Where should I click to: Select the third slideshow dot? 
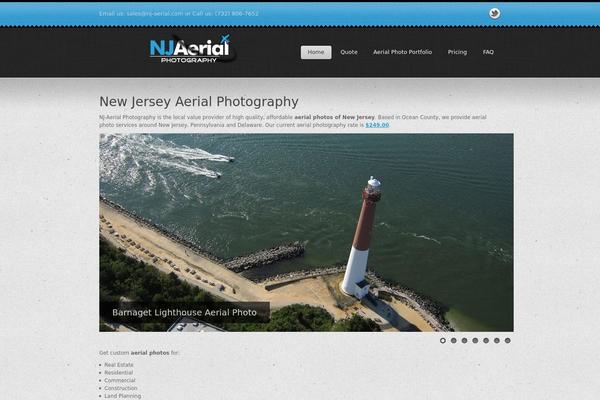coord(464,340)
